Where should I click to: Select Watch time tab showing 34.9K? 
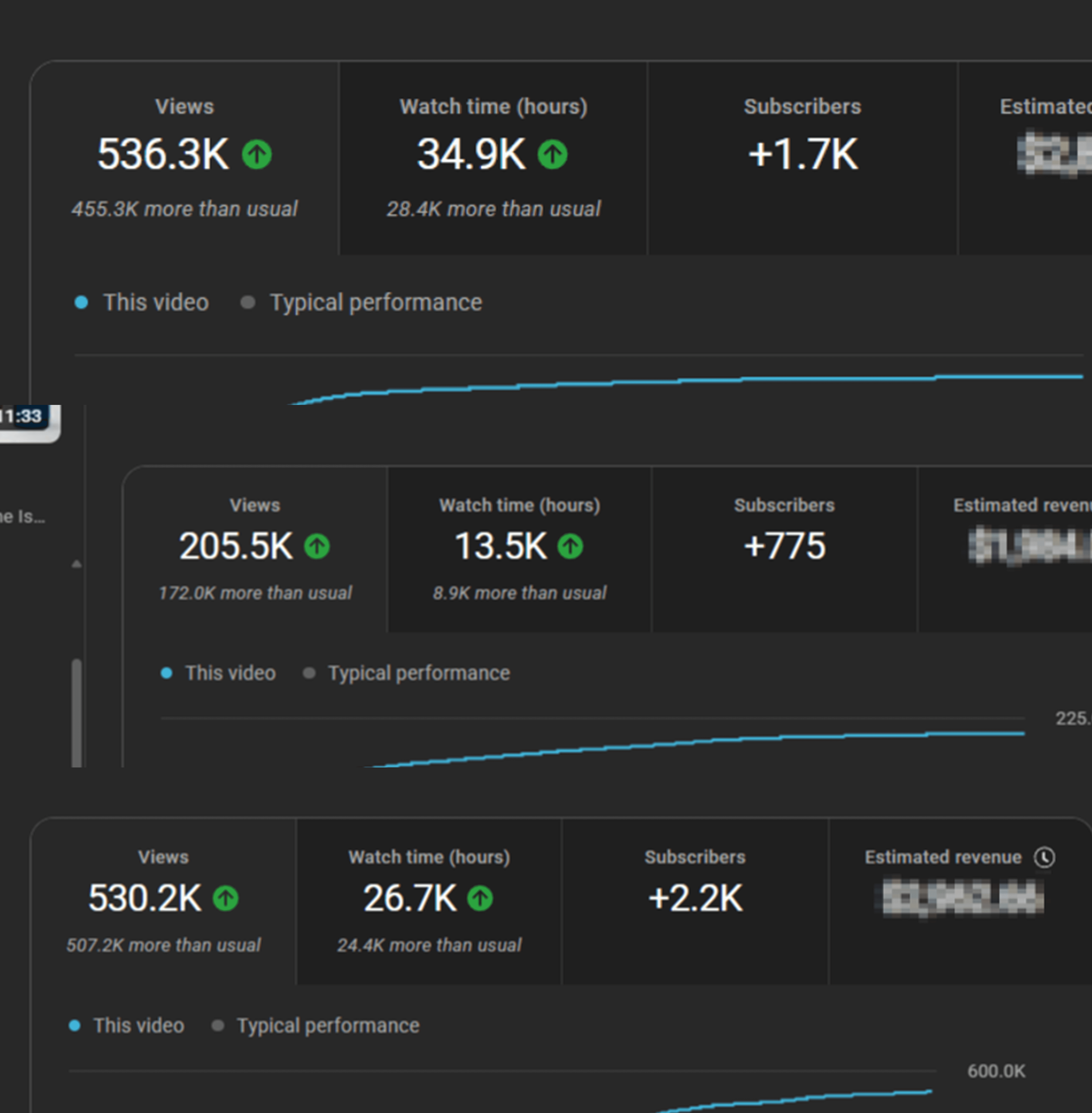[493, 158]
